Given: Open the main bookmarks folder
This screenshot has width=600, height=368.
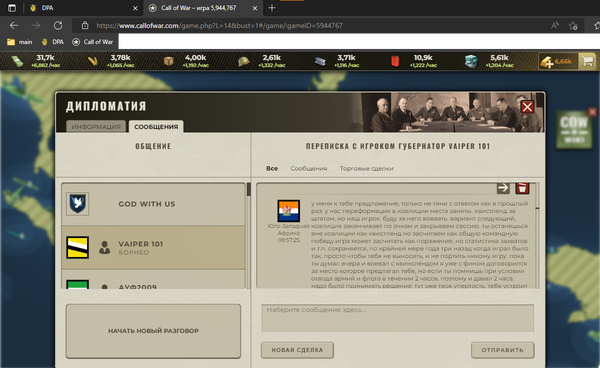Looking at the screenshot, I should pyautogui.click(x=20, y=42).
